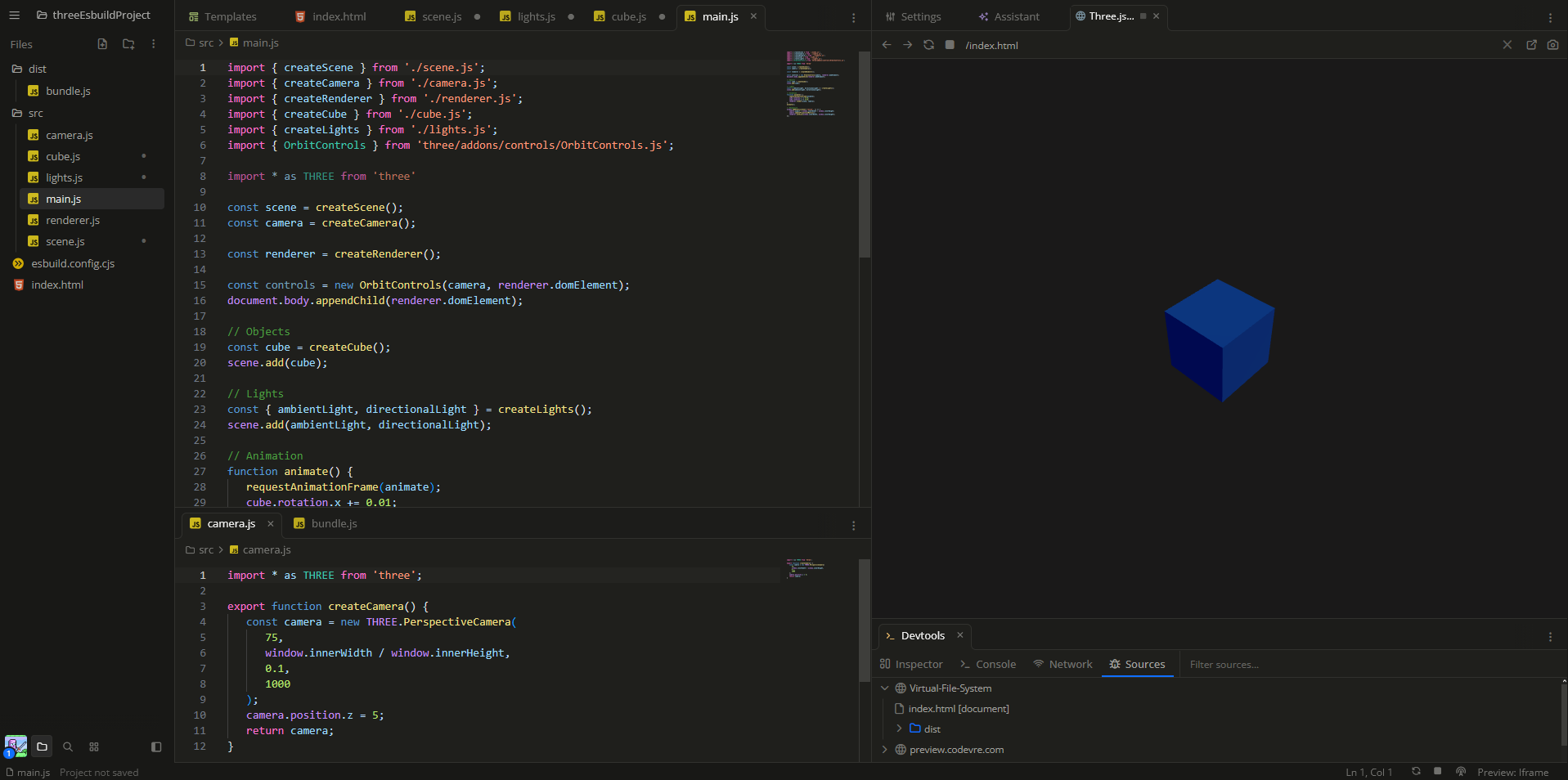Open preview in new window icon

(1531, 45)
